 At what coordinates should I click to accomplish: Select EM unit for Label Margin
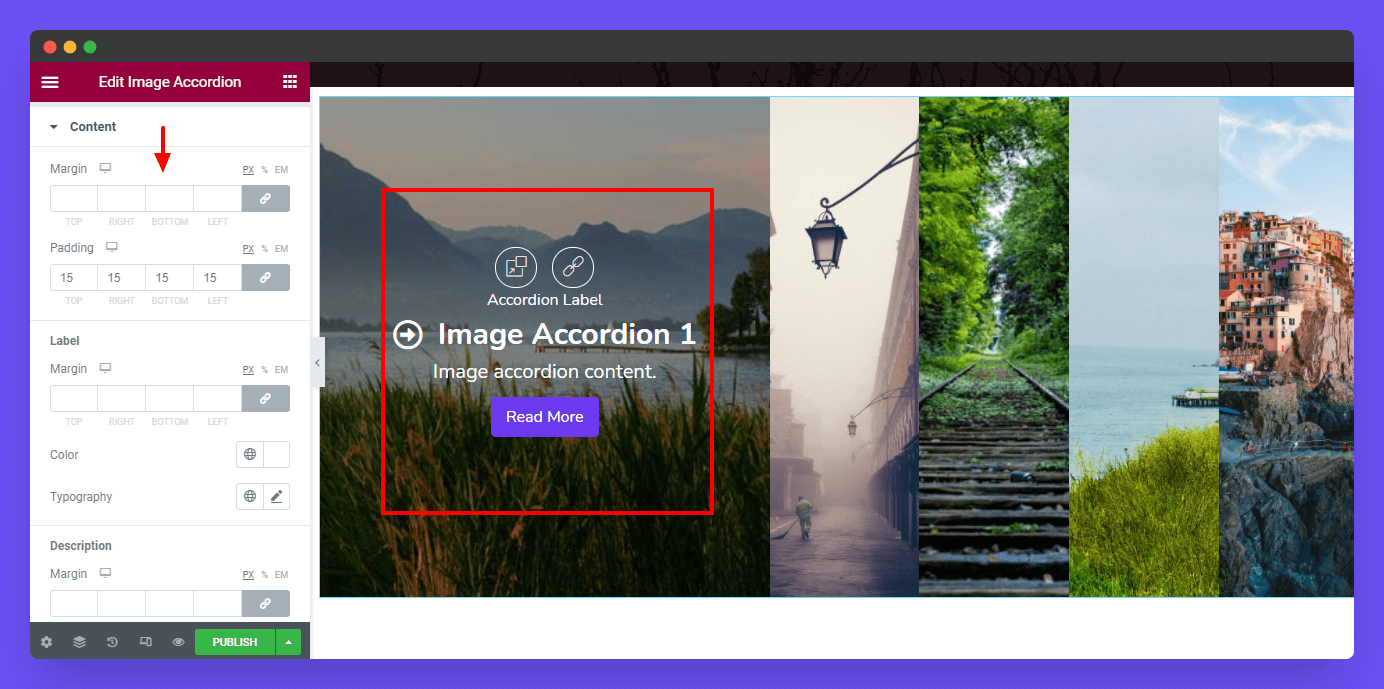click(282, 370)
